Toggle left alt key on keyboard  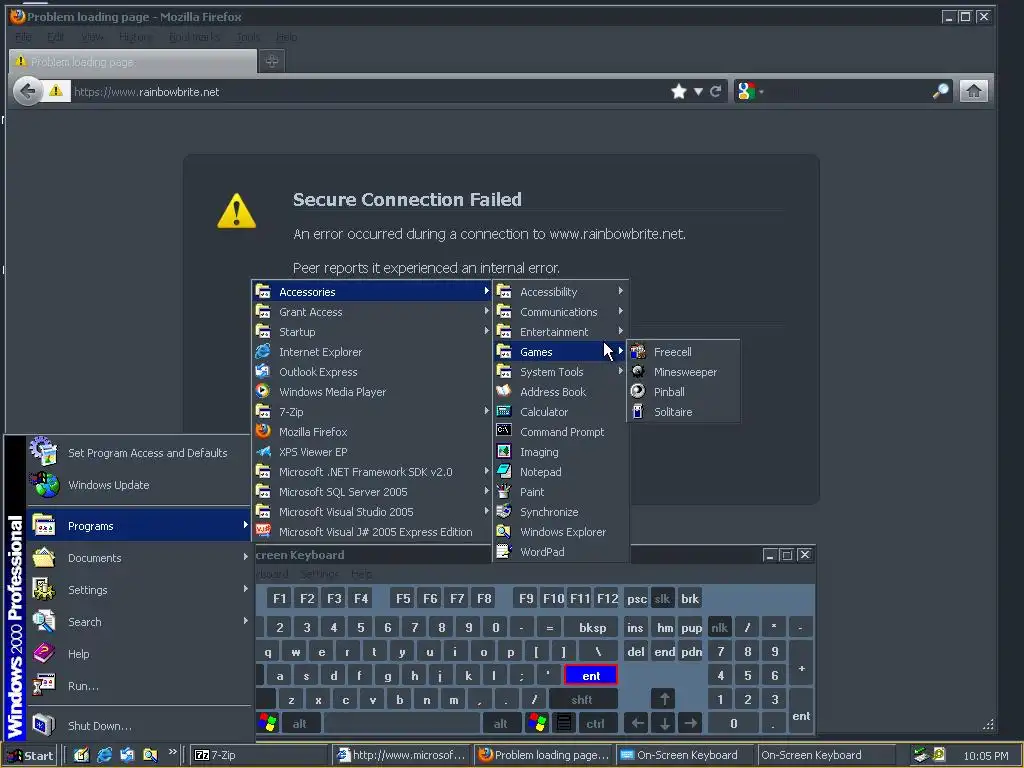click(299, 724)
